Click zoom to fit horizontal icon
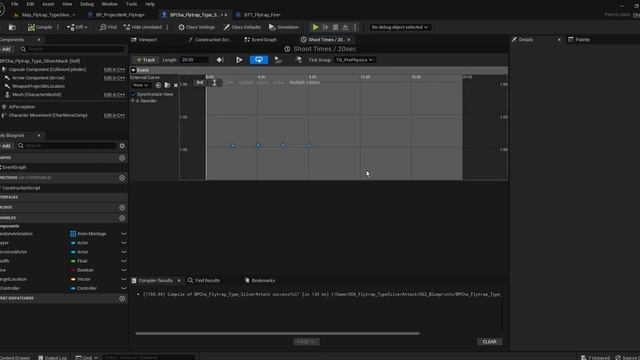 [x=200, y=83]
